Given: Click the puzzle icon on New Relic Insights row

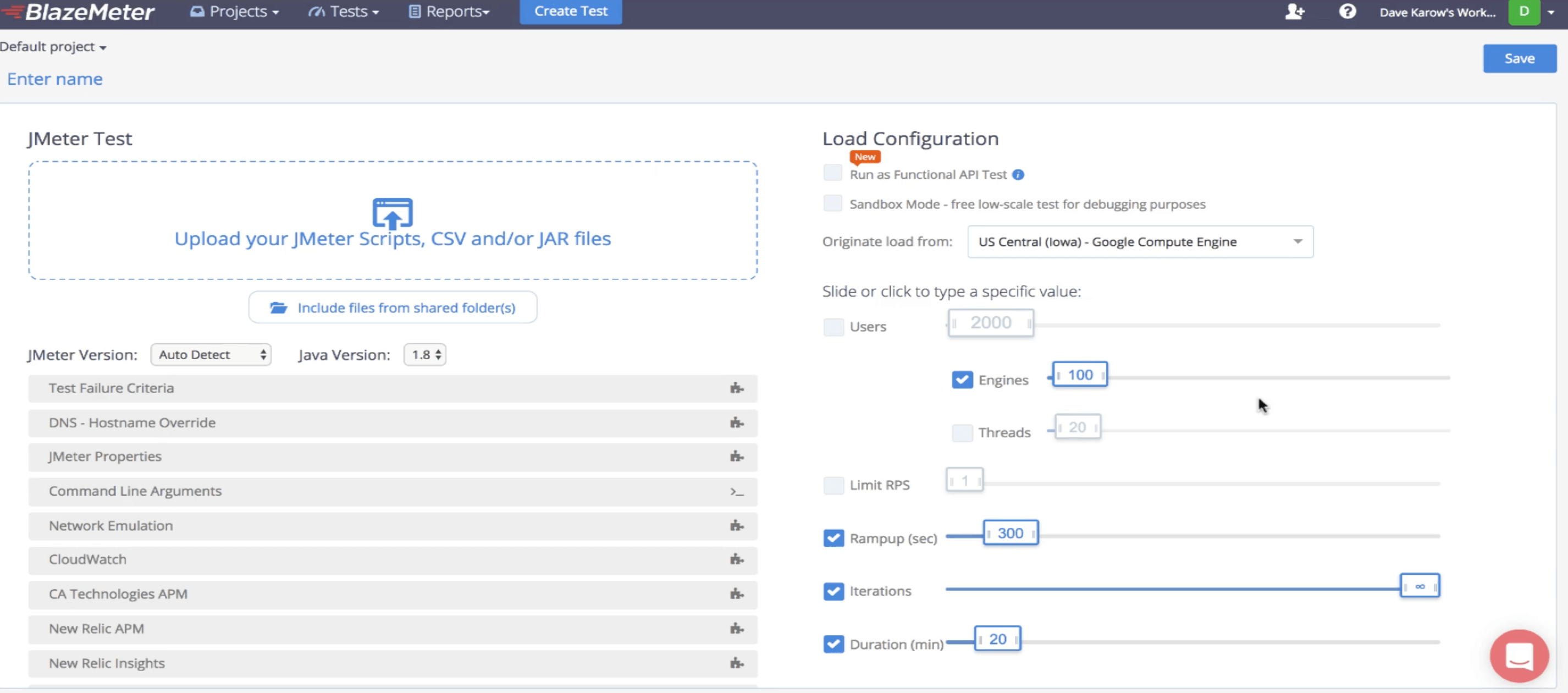Looking at the screenshot, I should (737, 663).
